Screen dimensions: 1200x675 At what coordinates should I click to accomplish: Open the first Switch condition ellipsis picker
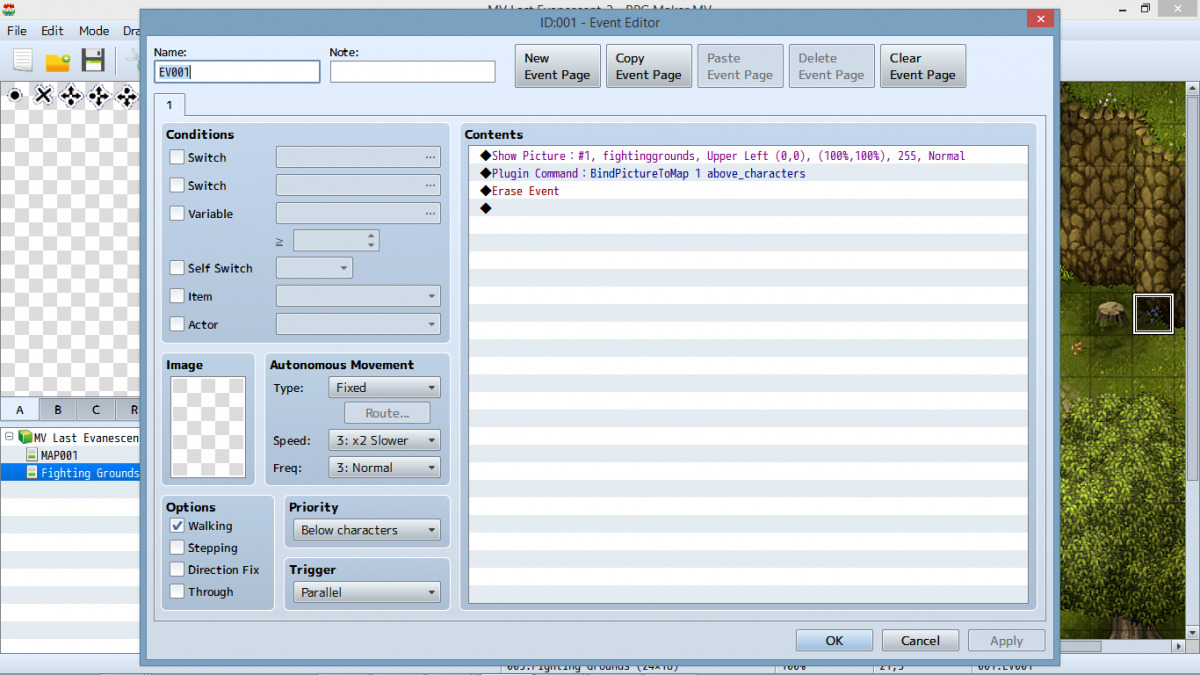click(430, 157)
